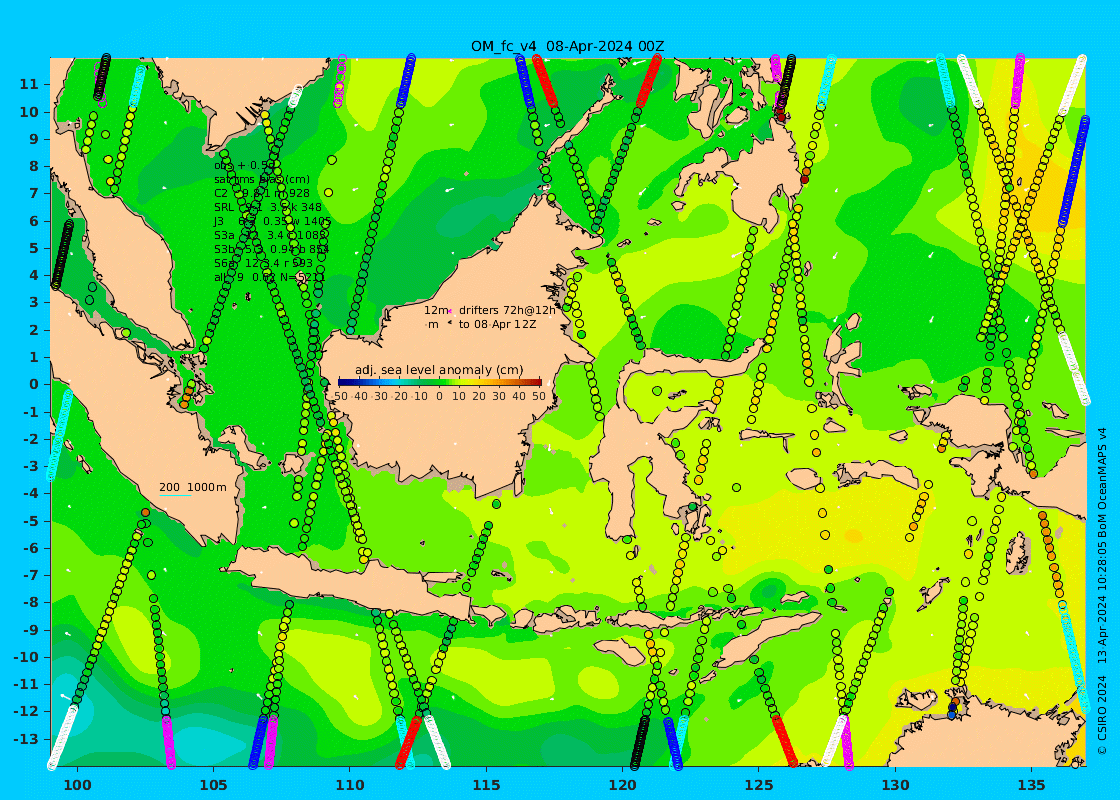Click the J3 satellite statistics row
This screenshot has height=800, width=1120.
point(273,221)
